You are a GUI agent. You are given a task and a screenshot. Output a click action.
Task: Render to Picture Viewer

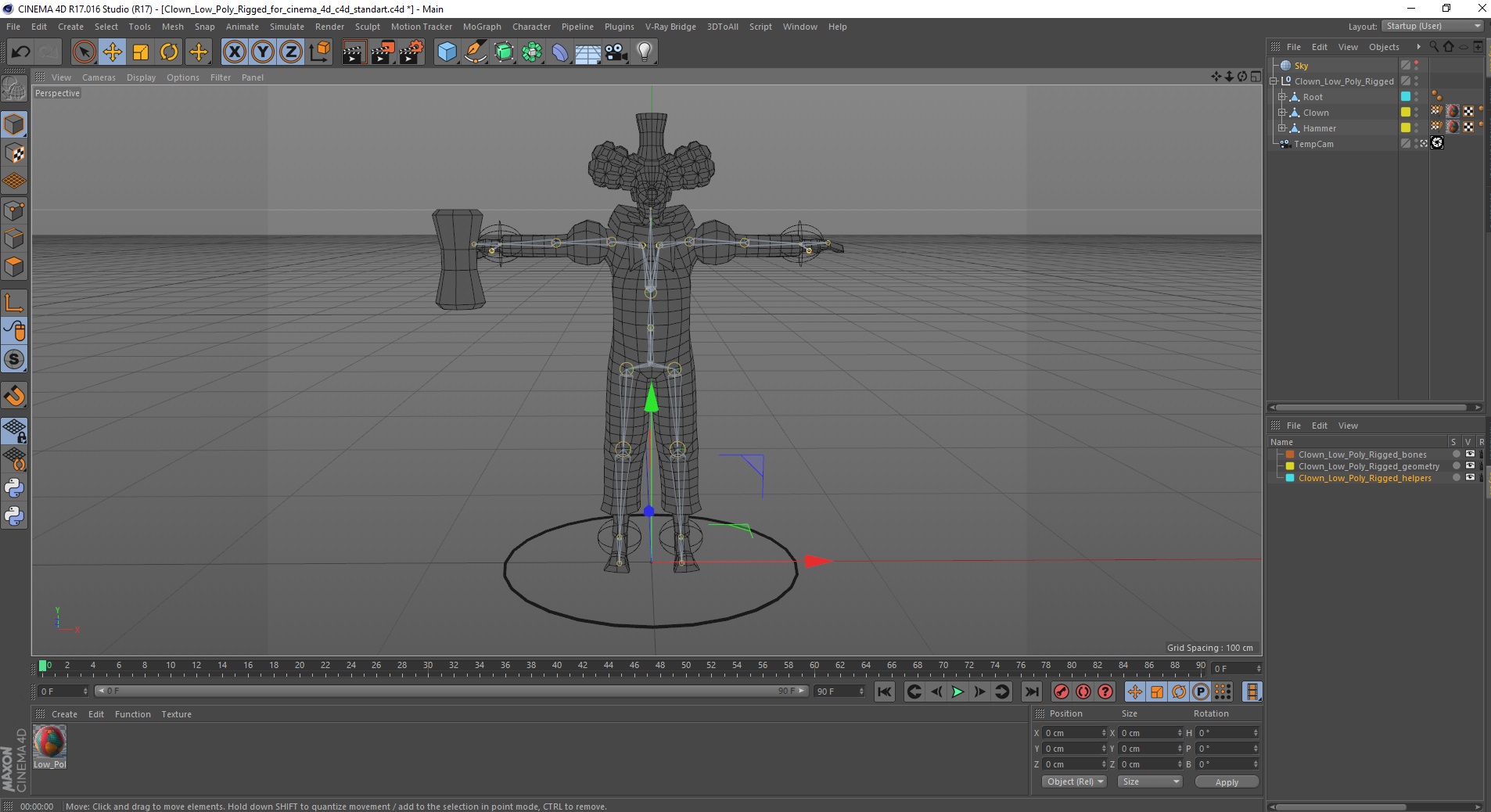tap(383, 52)
